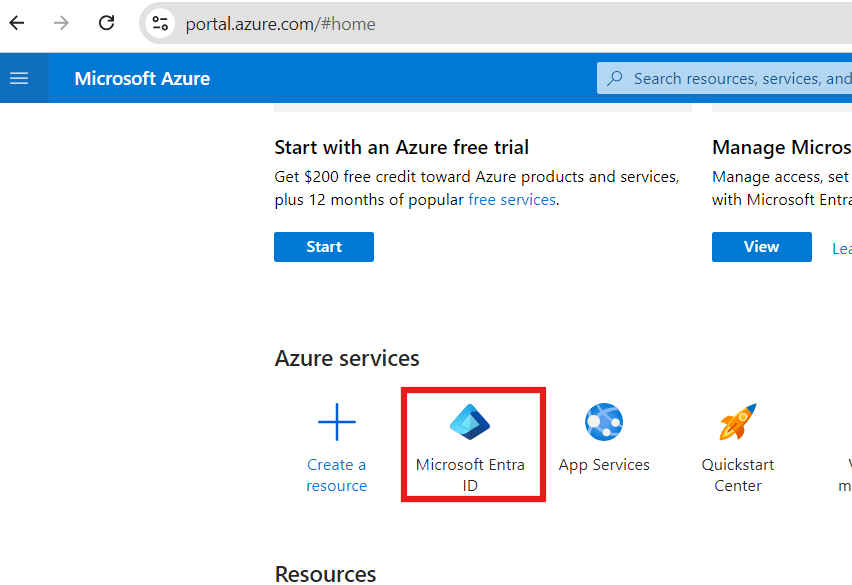Open the 'free services' link
This screenshot has width=852, height=585.
(x=511, y=200)
